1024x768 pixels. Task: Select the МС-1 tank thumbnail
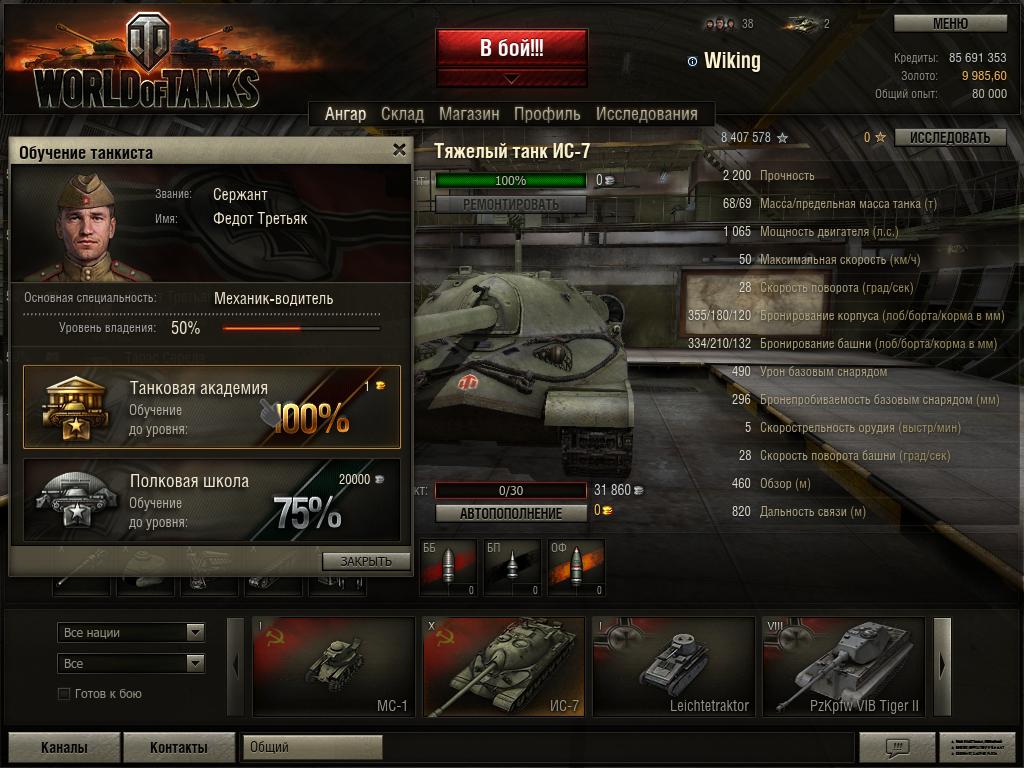click(334, 667)
